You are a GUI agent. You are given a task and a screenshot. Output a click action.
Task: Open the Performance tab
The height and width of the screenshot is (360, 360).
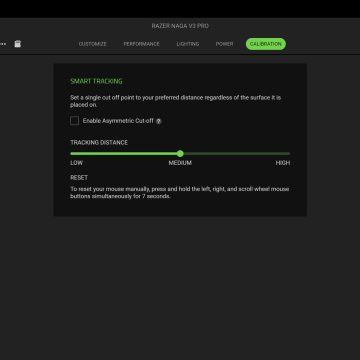[x=141, y=44]
